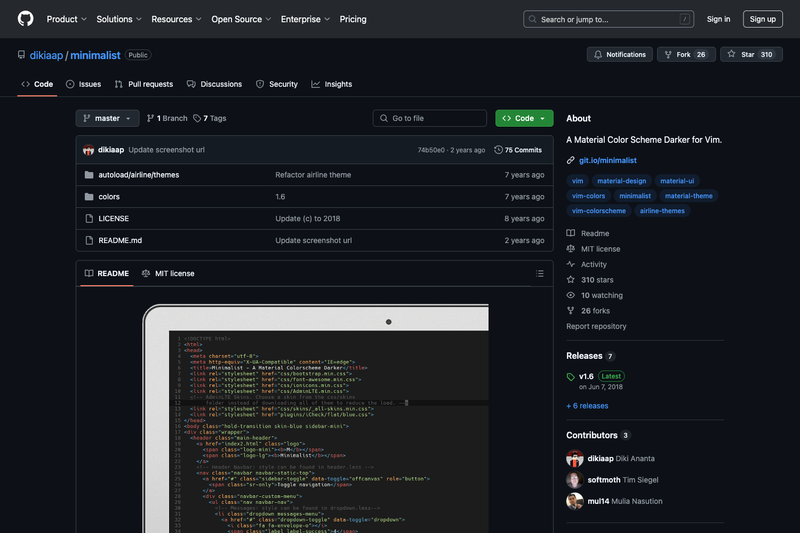Image resolution: width=800 pixels, height=533 pixels.
Task: Click the GitHub logo icon
Action: pyautogui.click(x=26, y=19)
